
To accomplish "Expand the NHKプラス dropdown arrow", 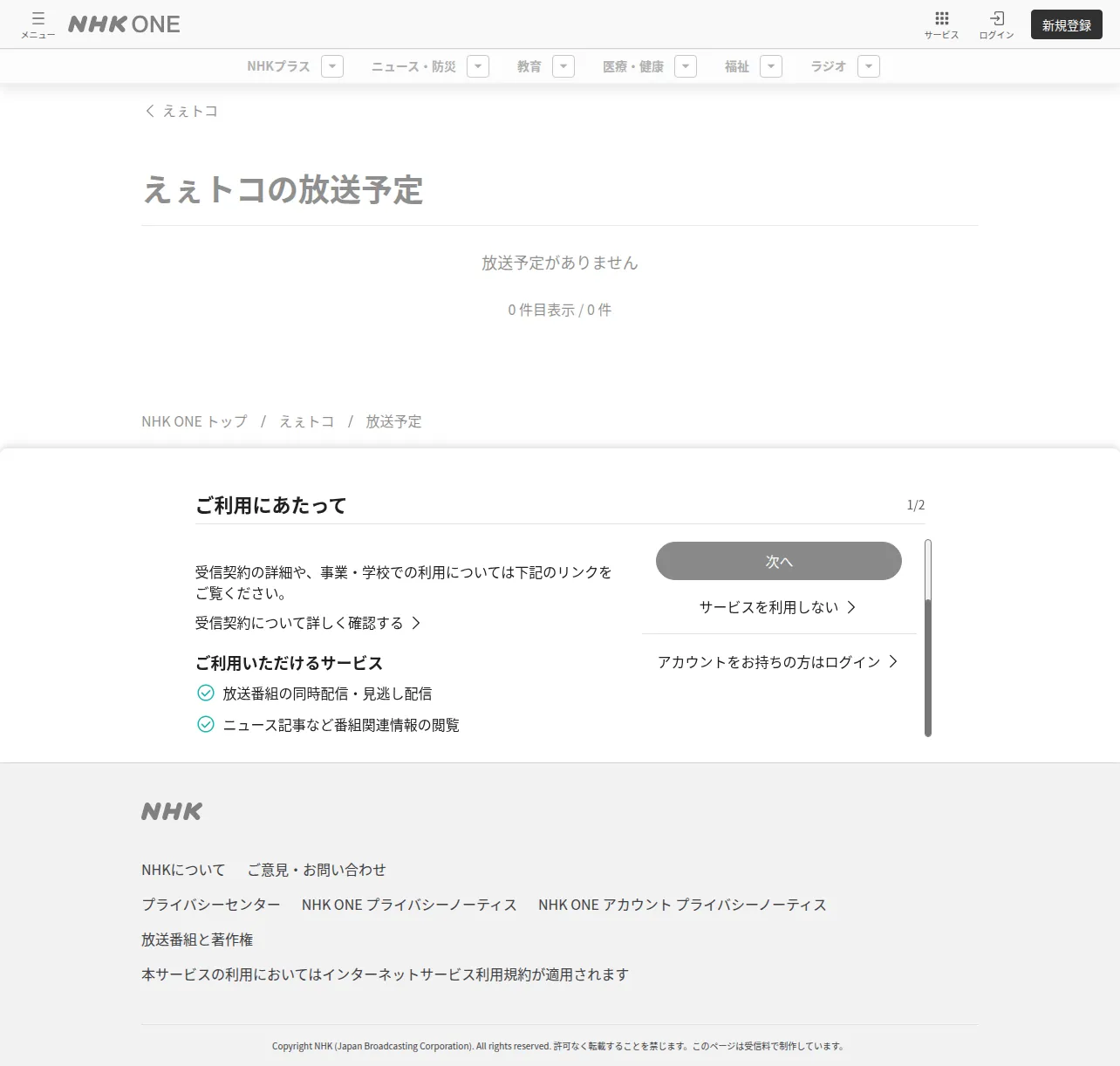I will [332, 66].
